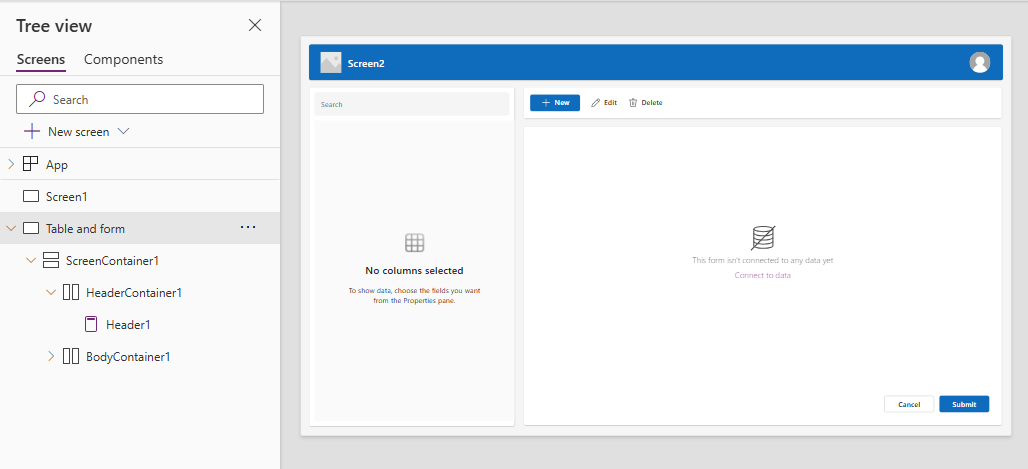Click the Edit pencil icon
Viewport: 1028px width, 469px height.
point(595,103)
